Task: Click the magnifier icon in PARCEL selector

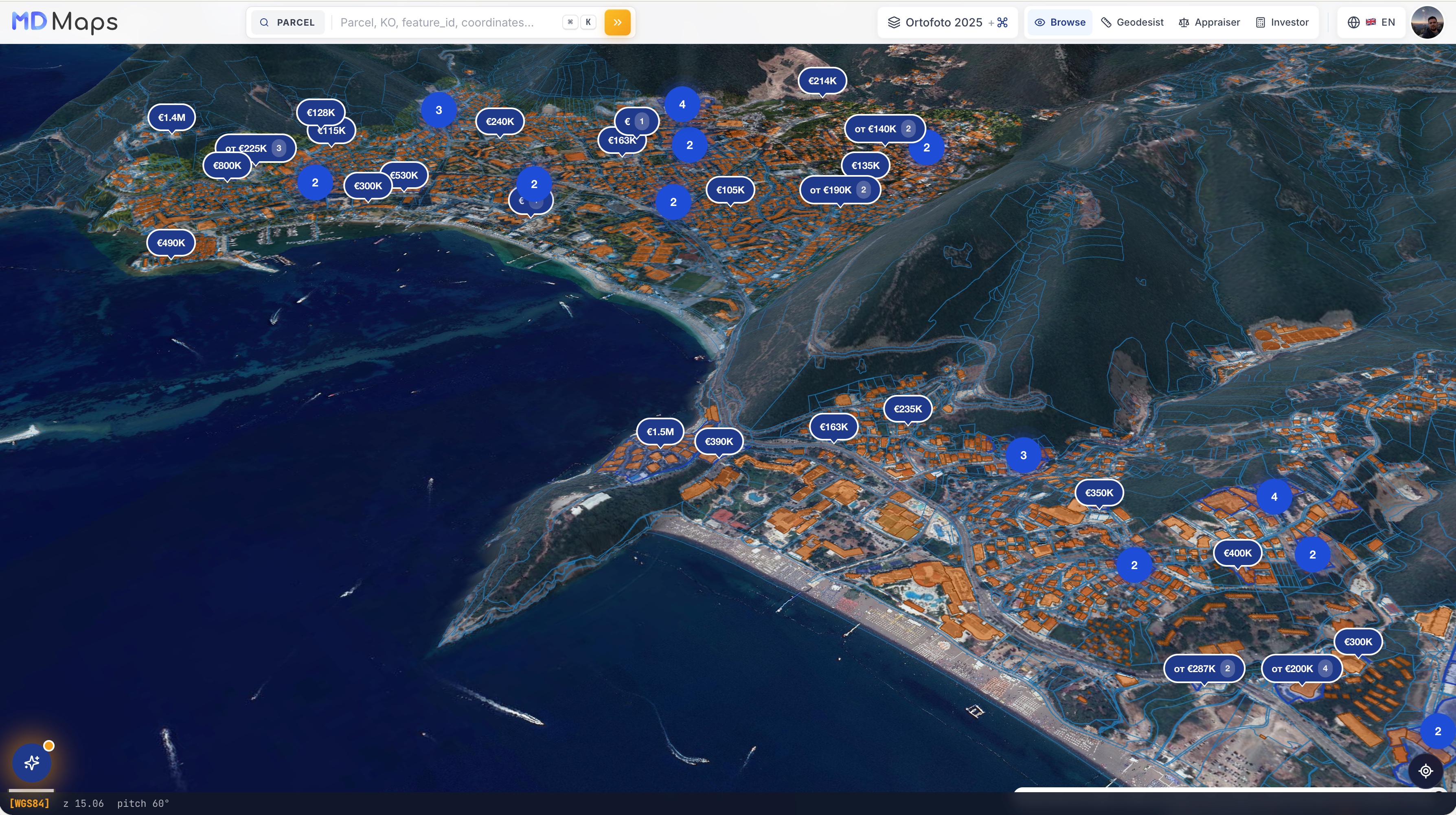Action: (264, 23)
